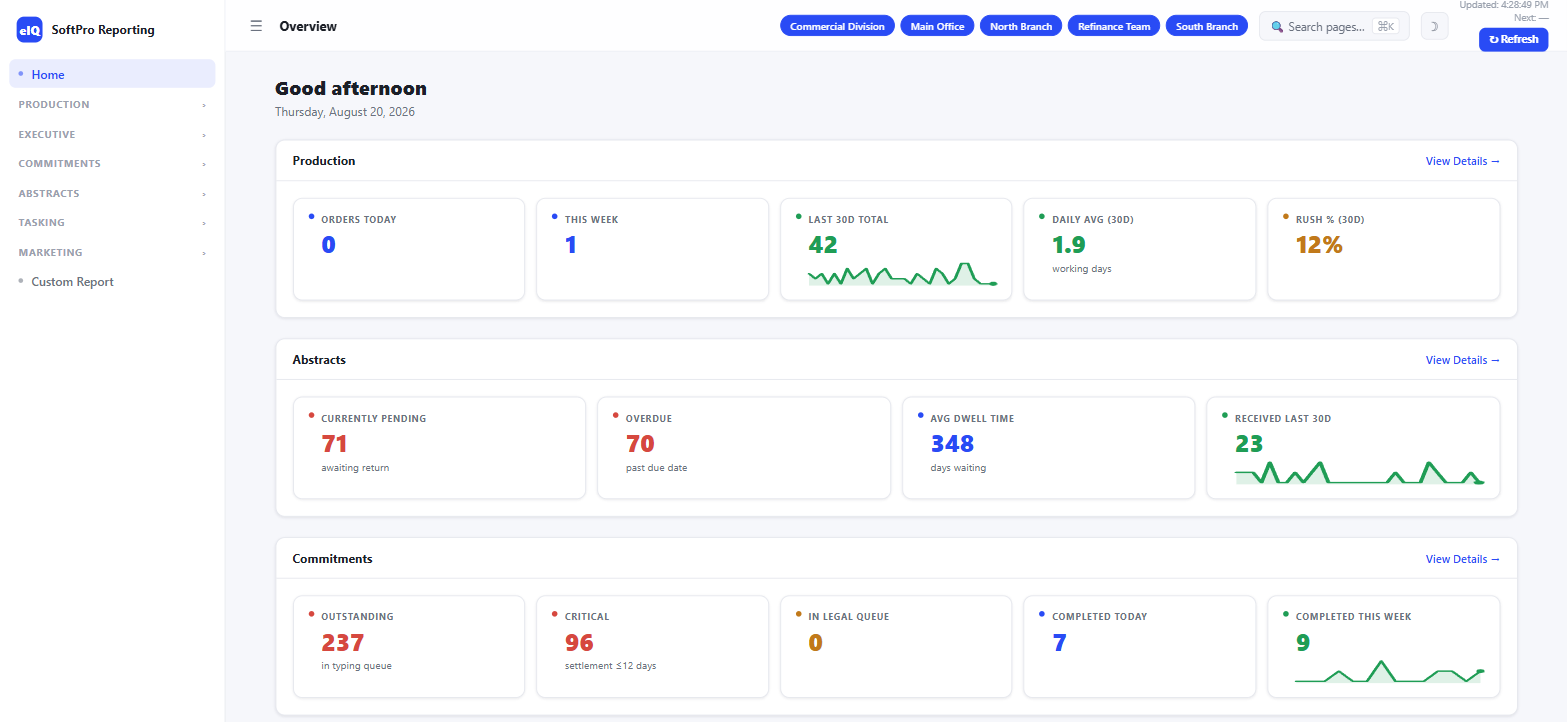Open Home in the sidebar
The height and width of the screenshot is (722, 1567).
112,74
